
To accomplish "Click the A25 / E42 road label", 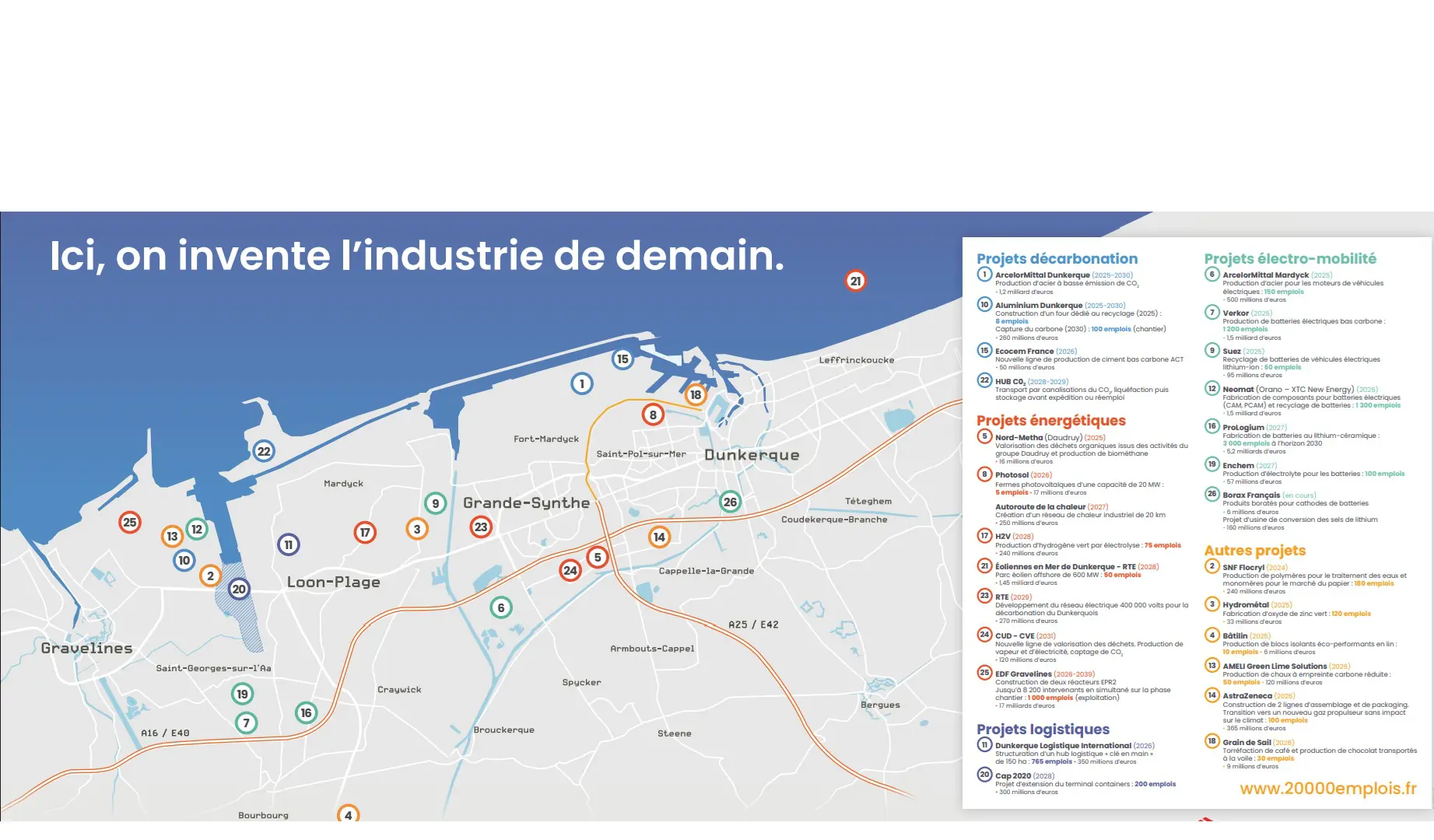I will point(752,625).
